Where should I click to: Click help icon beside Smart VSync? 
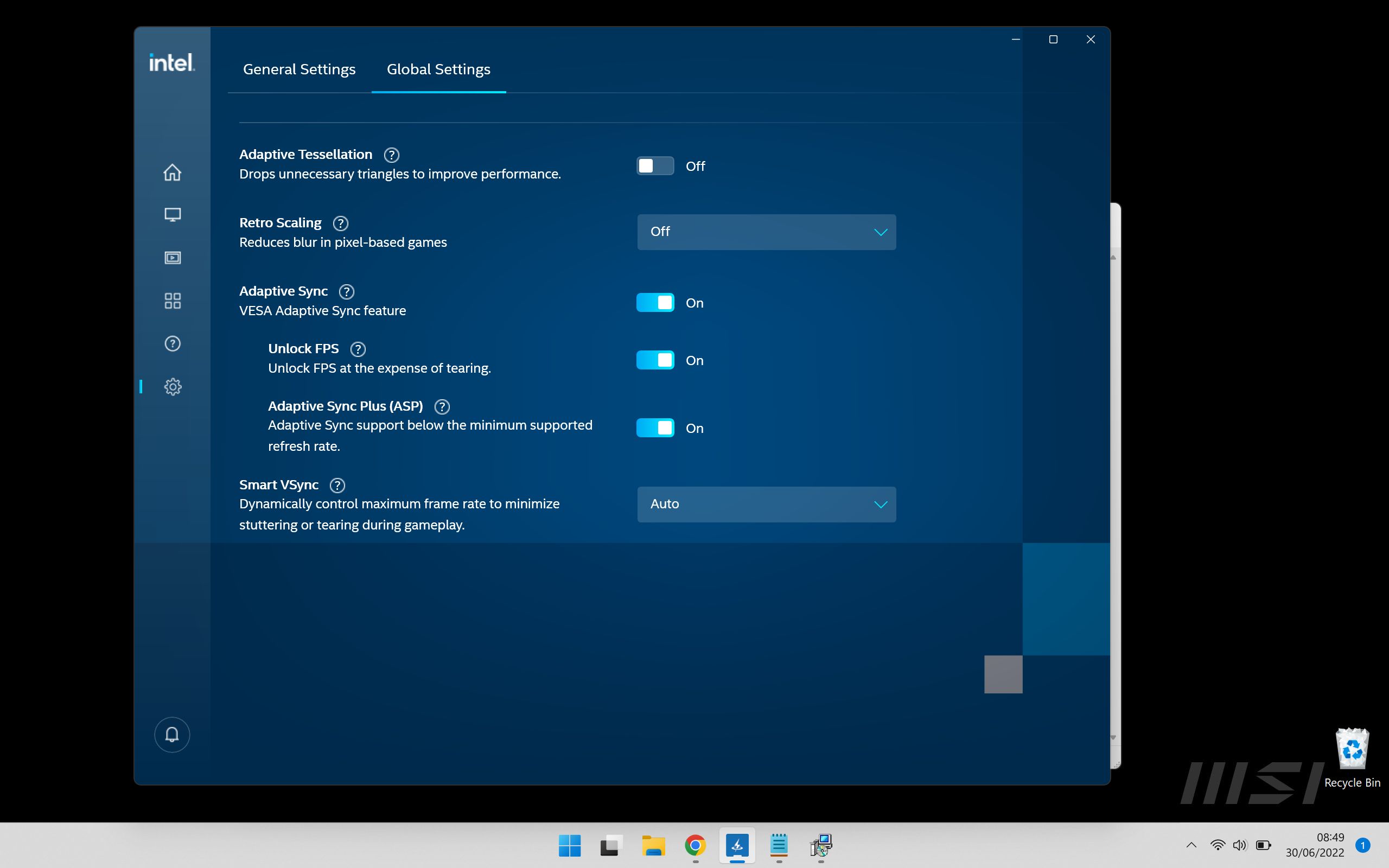click(337, 485)
